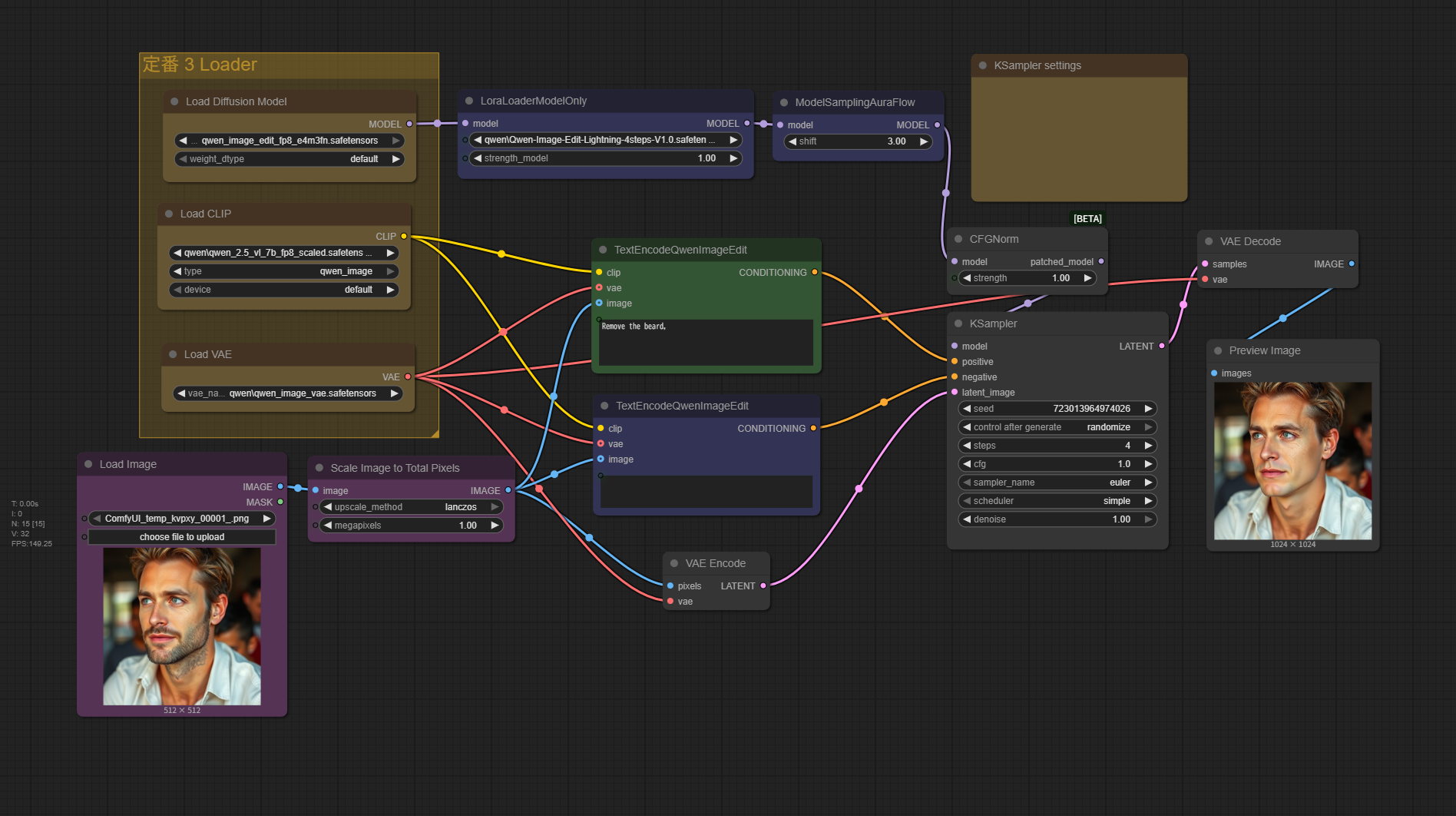Click the denoise value slider
This screenshot has width=1456, height=816.
[x=1057, y=519]
